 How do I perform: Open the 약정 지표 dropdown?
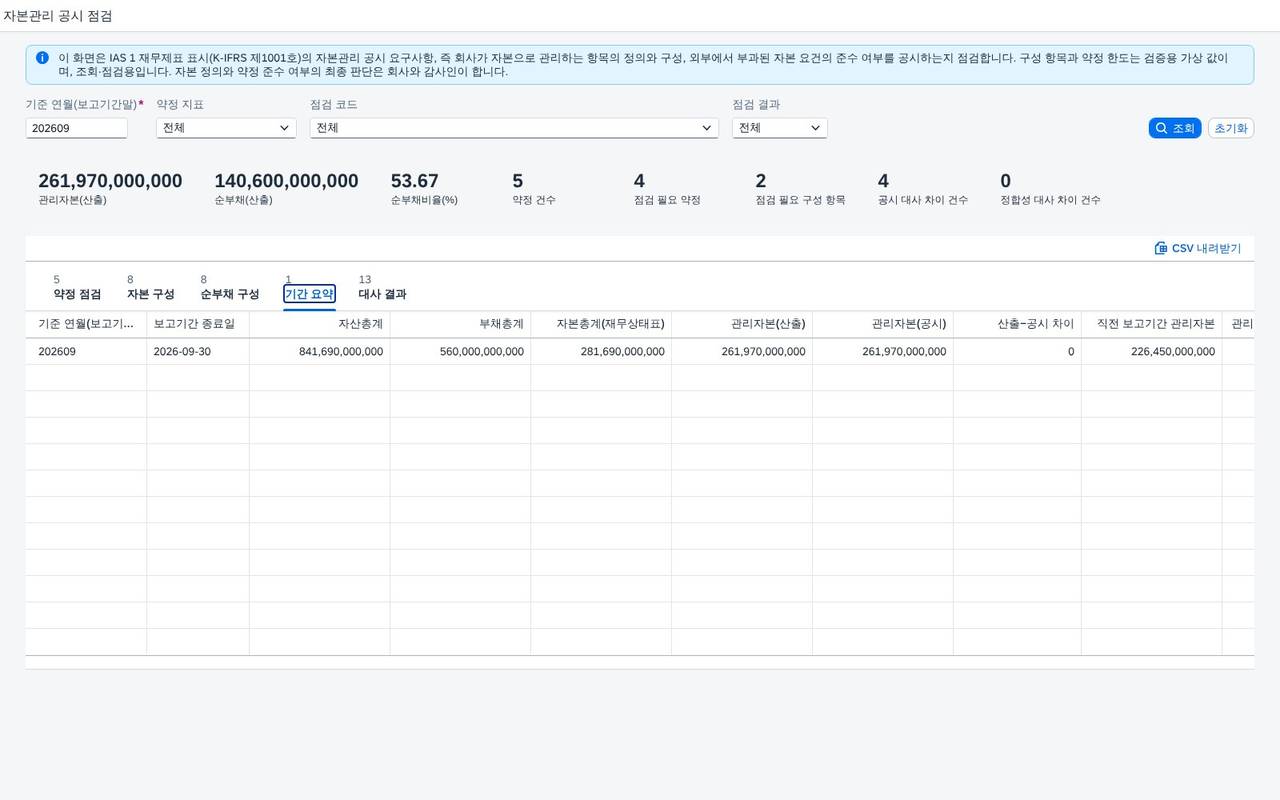[226, 128]
